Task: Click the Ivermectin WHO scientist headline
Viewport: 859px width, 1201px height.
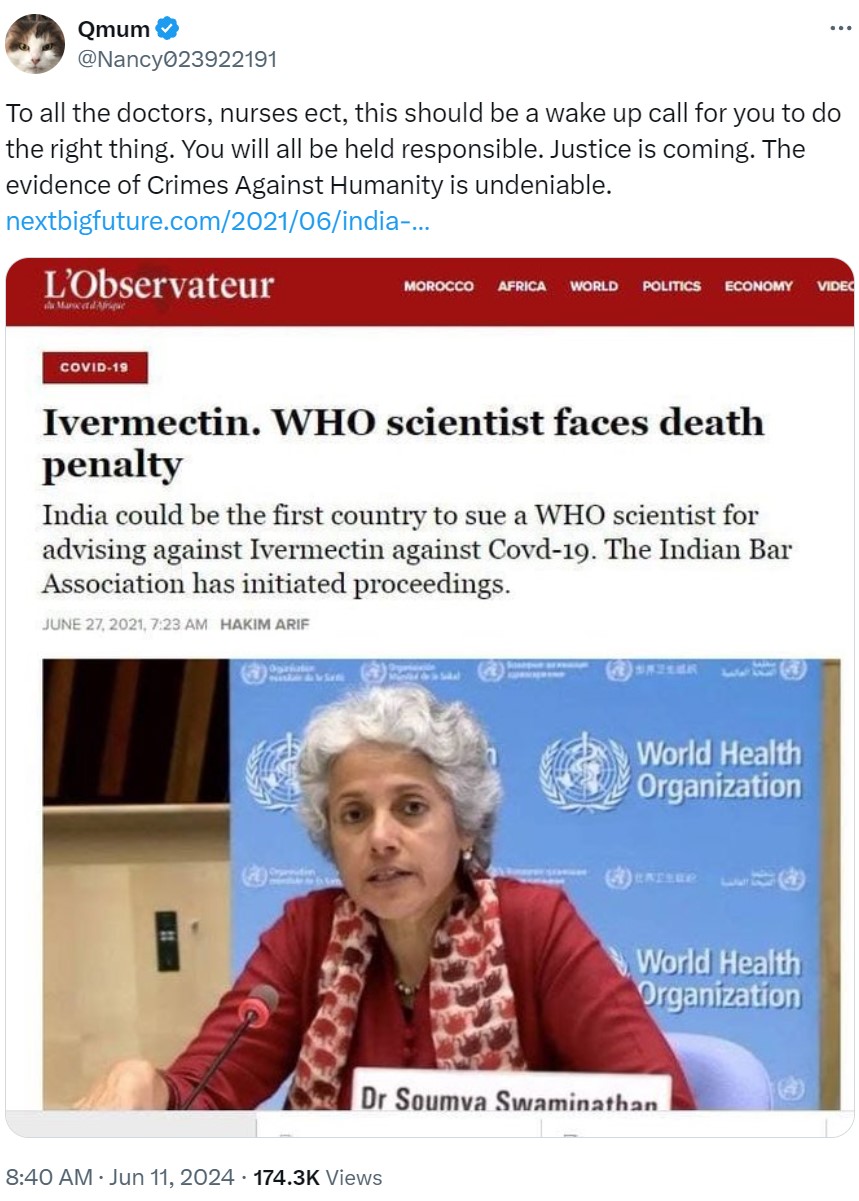Action: click(403, 443)
